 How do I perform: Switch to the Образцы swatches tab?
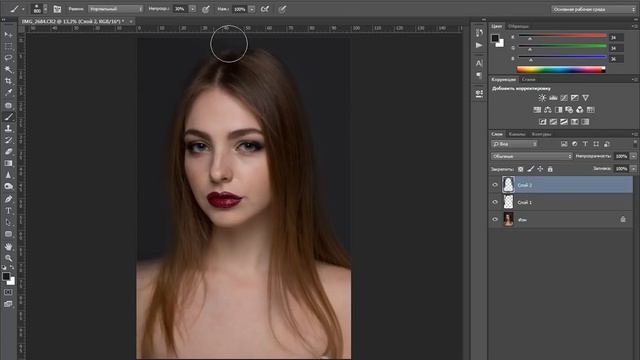(518, 26)
